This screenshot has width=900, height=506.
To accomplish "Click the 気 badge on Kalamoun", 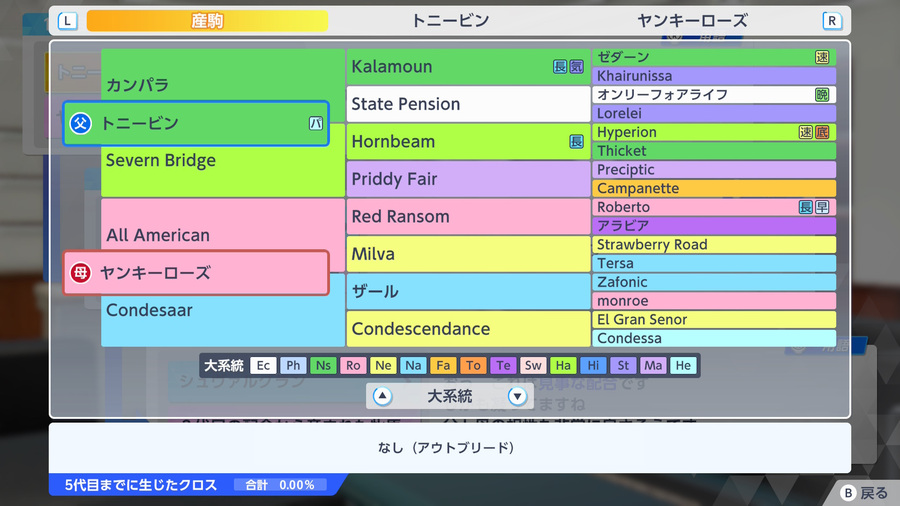I will pyautogui.click(x=576, y=67).
